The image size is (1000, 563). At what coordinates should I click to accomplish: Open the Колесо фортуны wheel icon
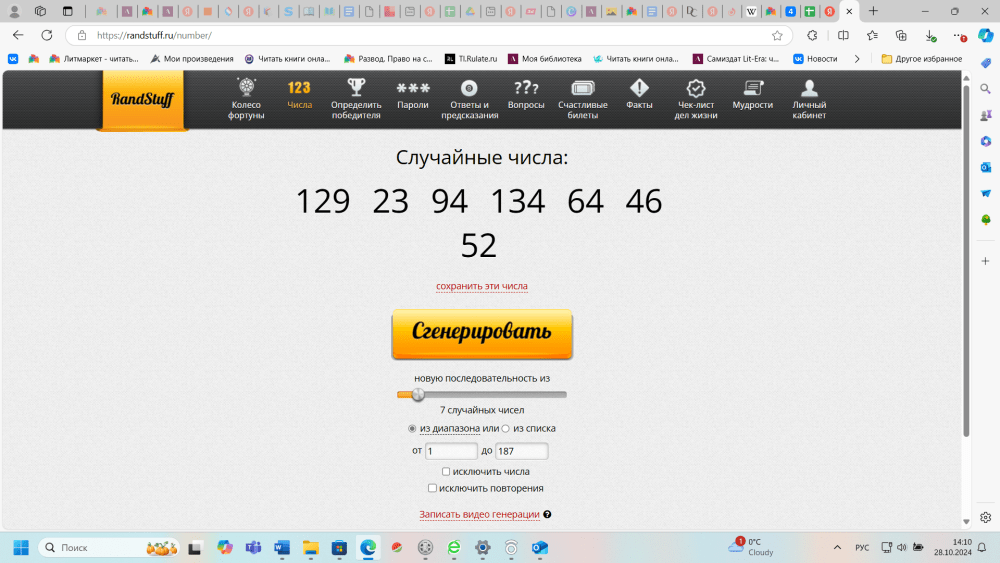pos(246,87)
